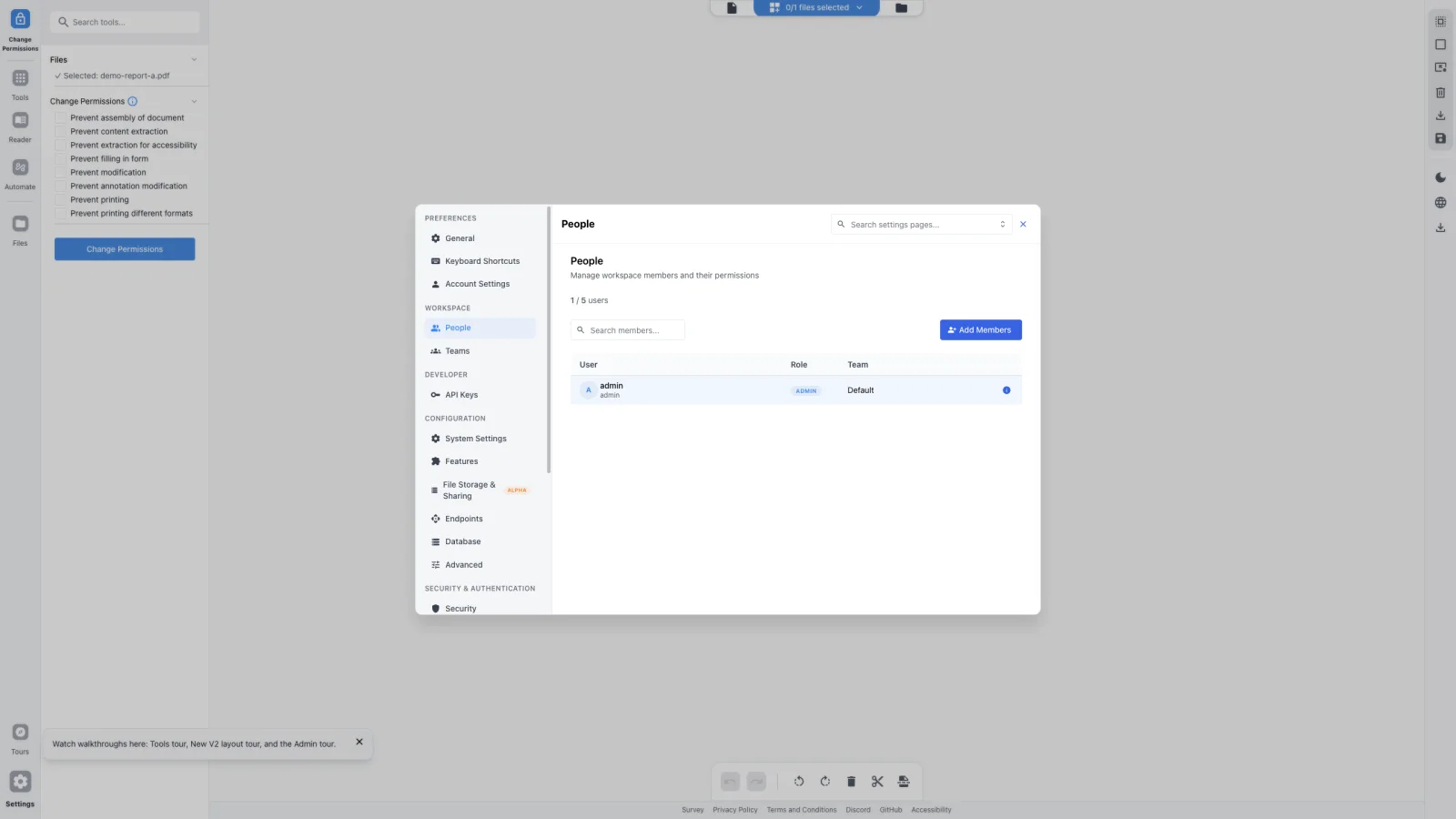This screenshot has height=819, width=1456.
Task: Click the deselect all square icon
Action: point(1441,45)
